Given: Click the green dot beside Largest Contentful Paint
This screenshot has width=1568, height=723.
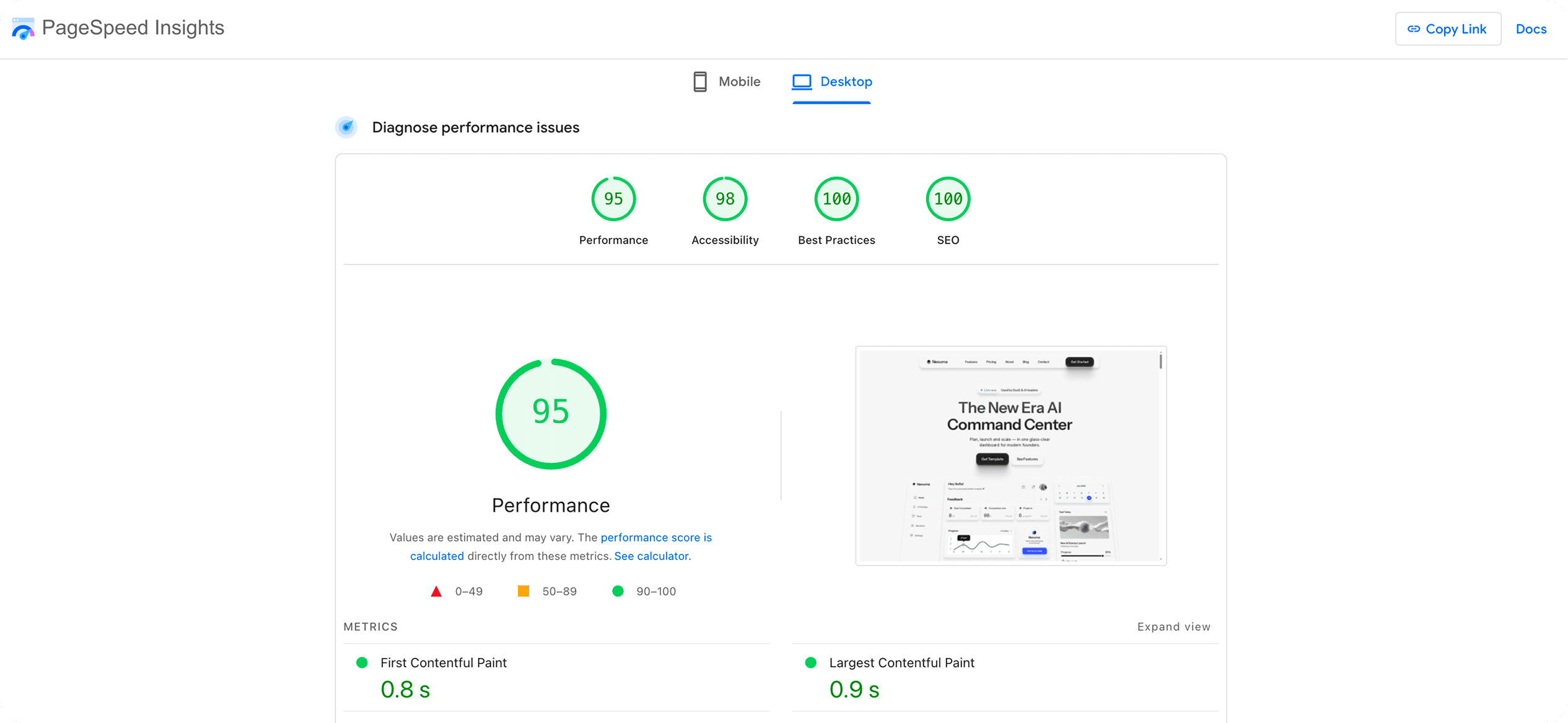Looking at the screenshot, I should pyautogui.click(x=810, y=663).
